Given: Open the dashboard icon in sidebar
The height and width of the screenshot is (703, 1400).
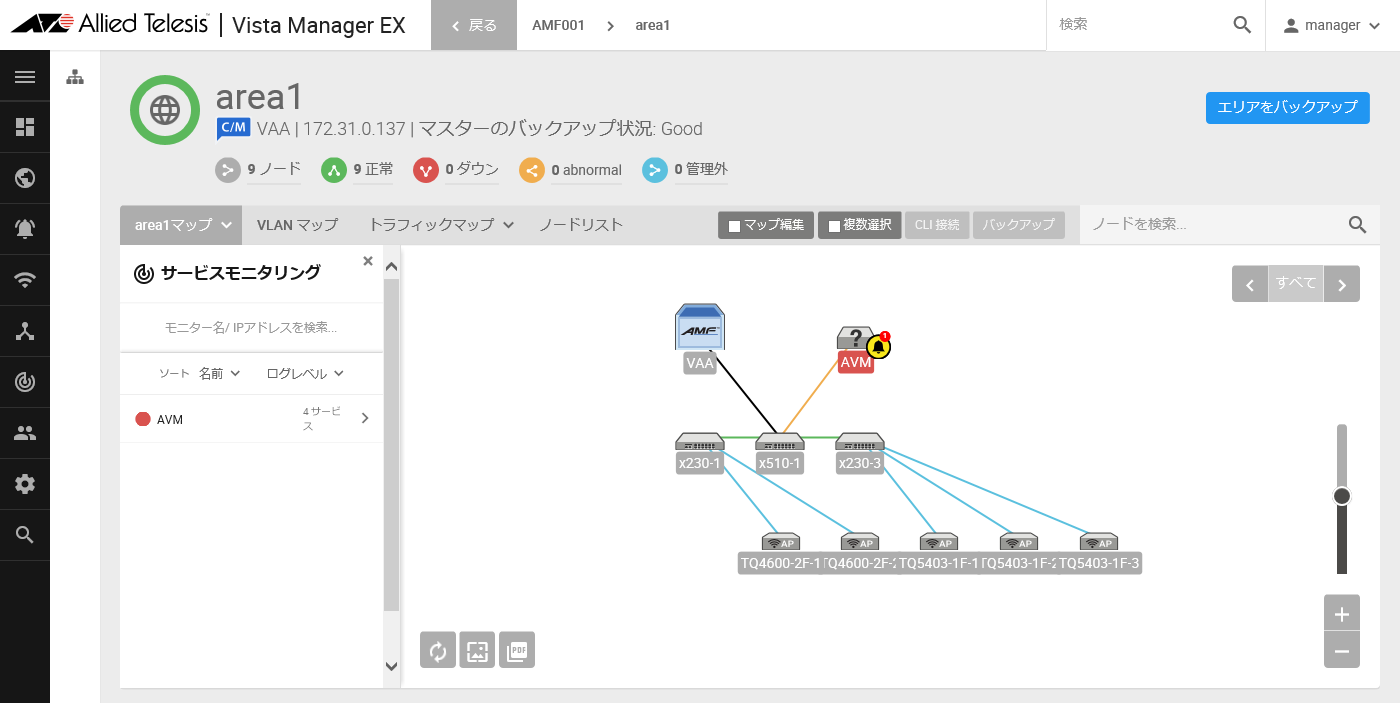Looking at the screenshot, I should [x=25, y=127].
